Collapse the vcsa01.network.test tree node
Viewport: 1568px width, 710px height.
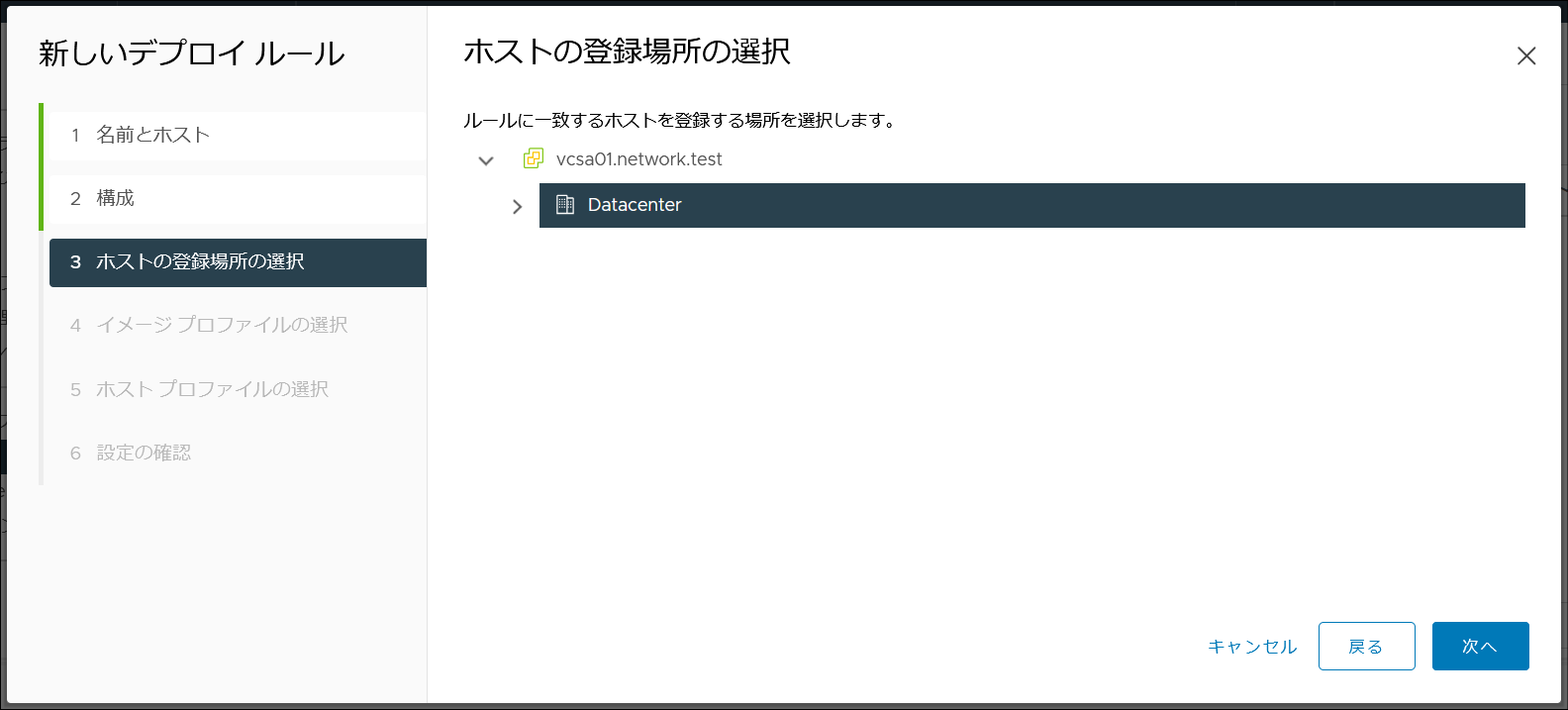pyautogui.click(x=486, y=160)
